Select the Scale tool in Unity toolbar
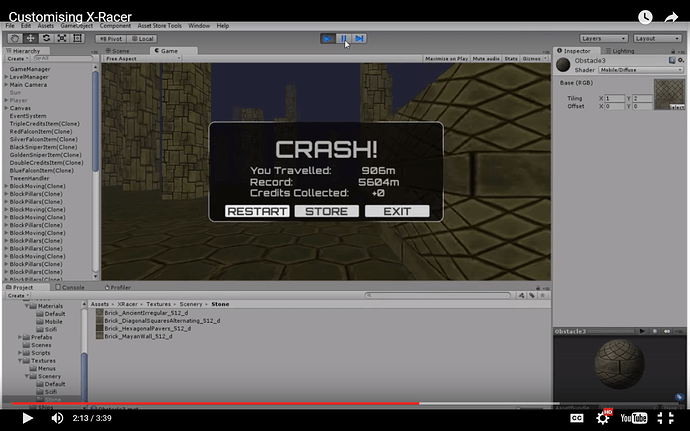690x431 pixels. (62, 38)
